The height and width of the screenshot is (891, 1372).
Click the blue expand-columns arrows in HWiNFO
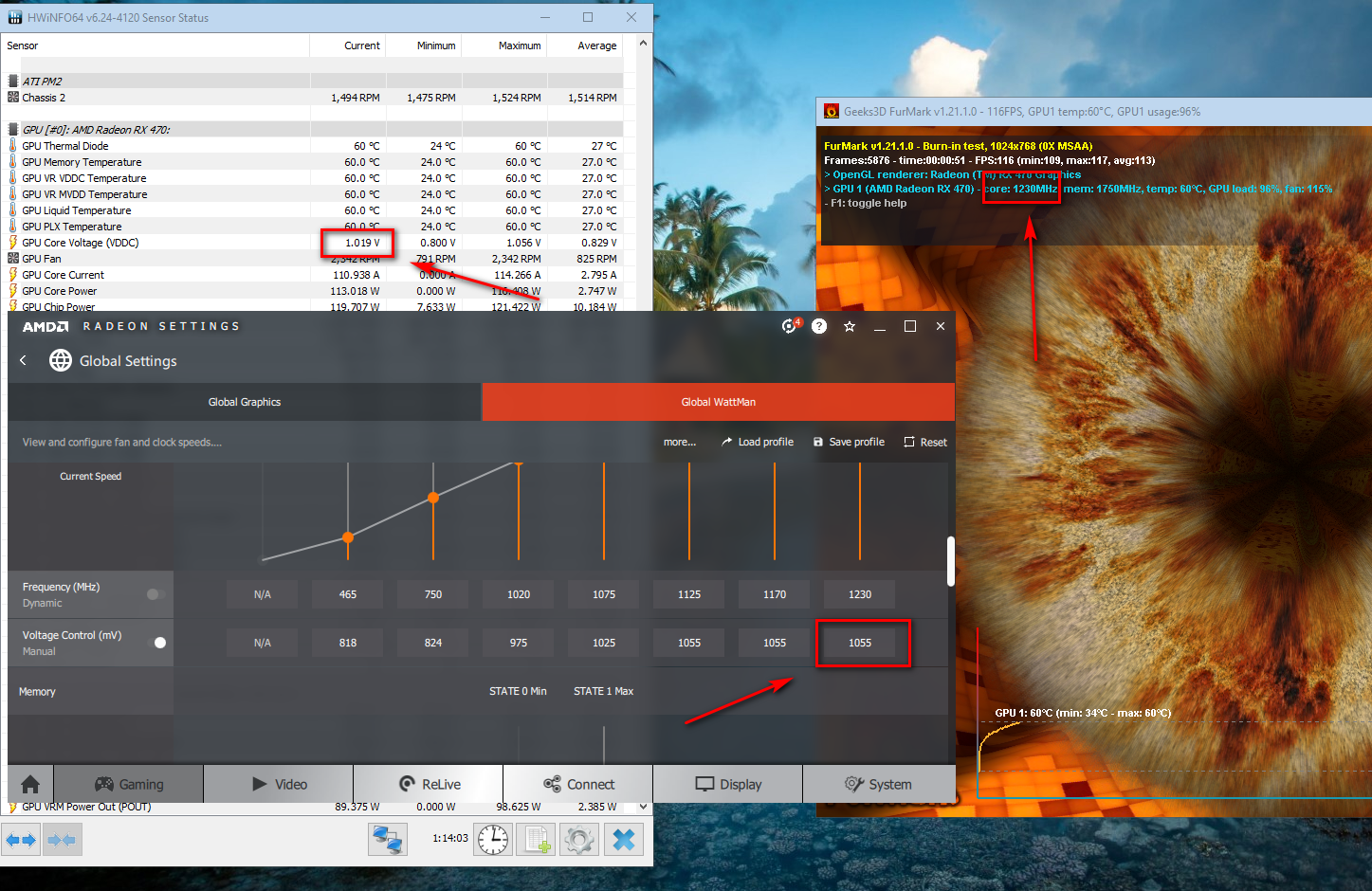[x=21, y=840]
